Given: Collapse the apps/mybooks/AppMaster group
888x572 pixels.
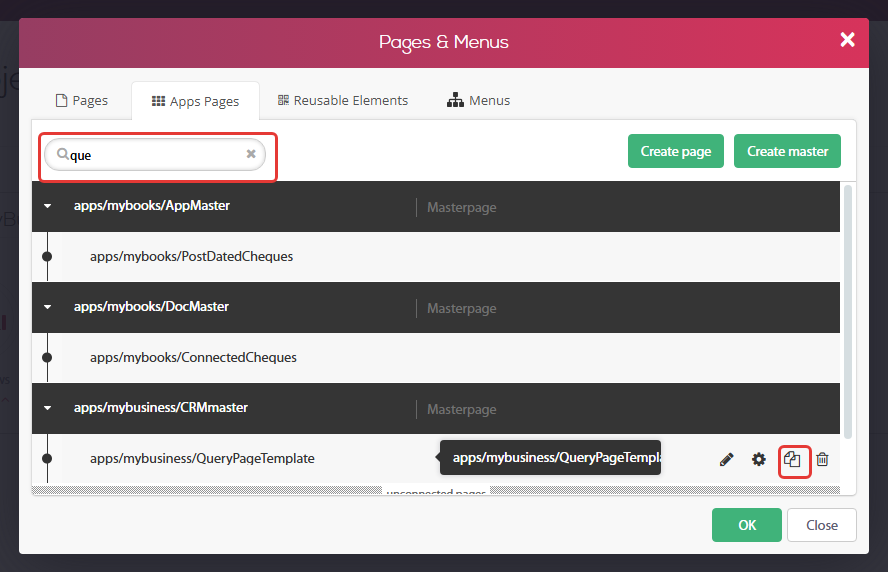Looking at the screenshot, I should [48, 206].
